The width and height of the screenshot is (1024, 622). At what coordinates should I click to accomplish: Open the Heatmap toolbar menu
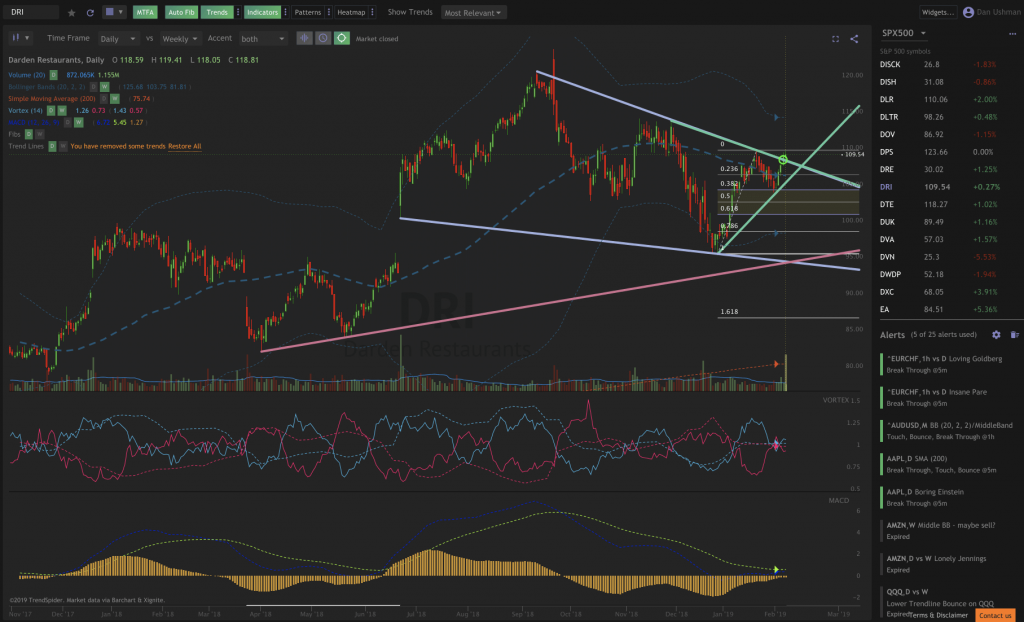coord(351,12)
